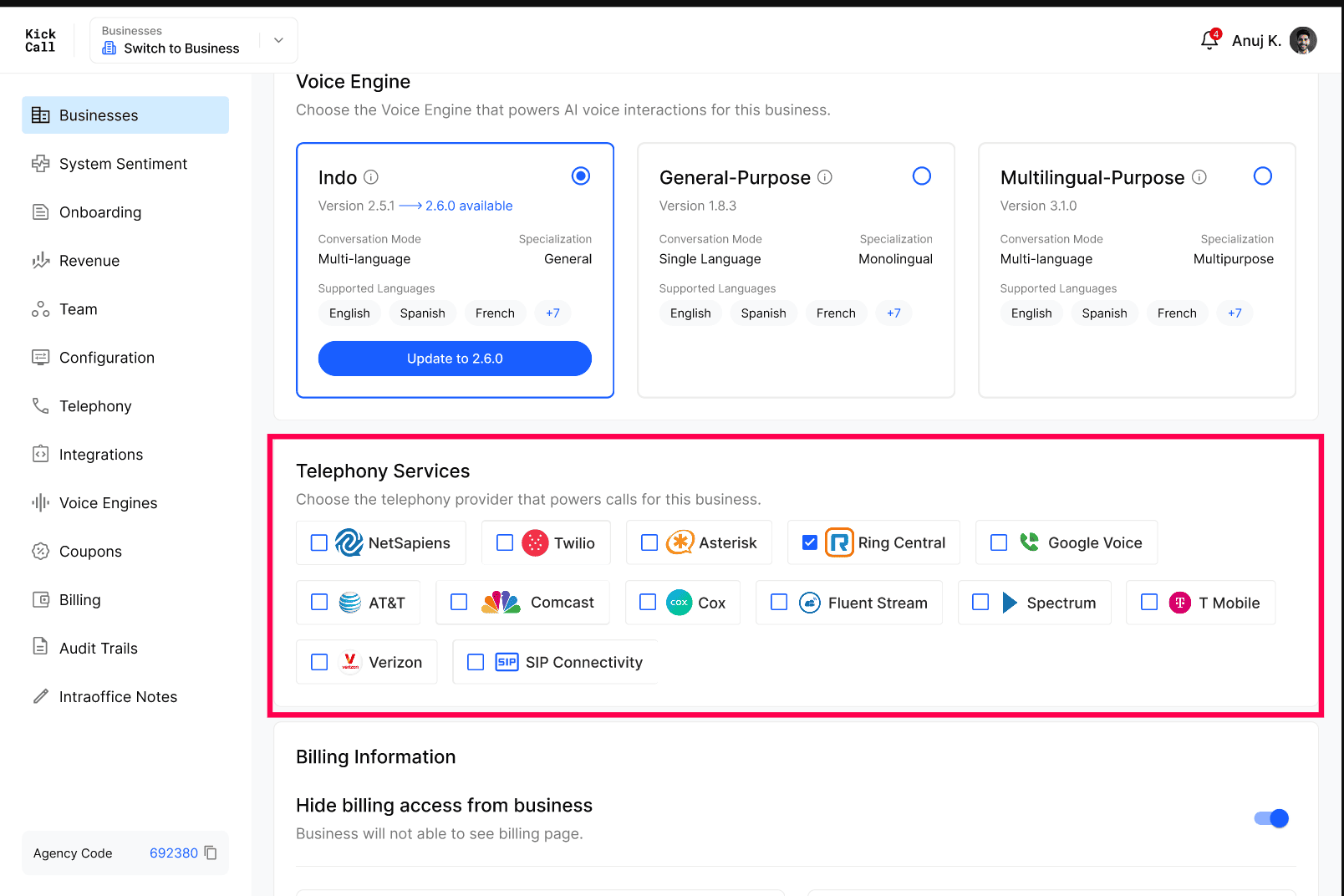
Task: Open the notifications bell icon
Action: pos(1209,40)
